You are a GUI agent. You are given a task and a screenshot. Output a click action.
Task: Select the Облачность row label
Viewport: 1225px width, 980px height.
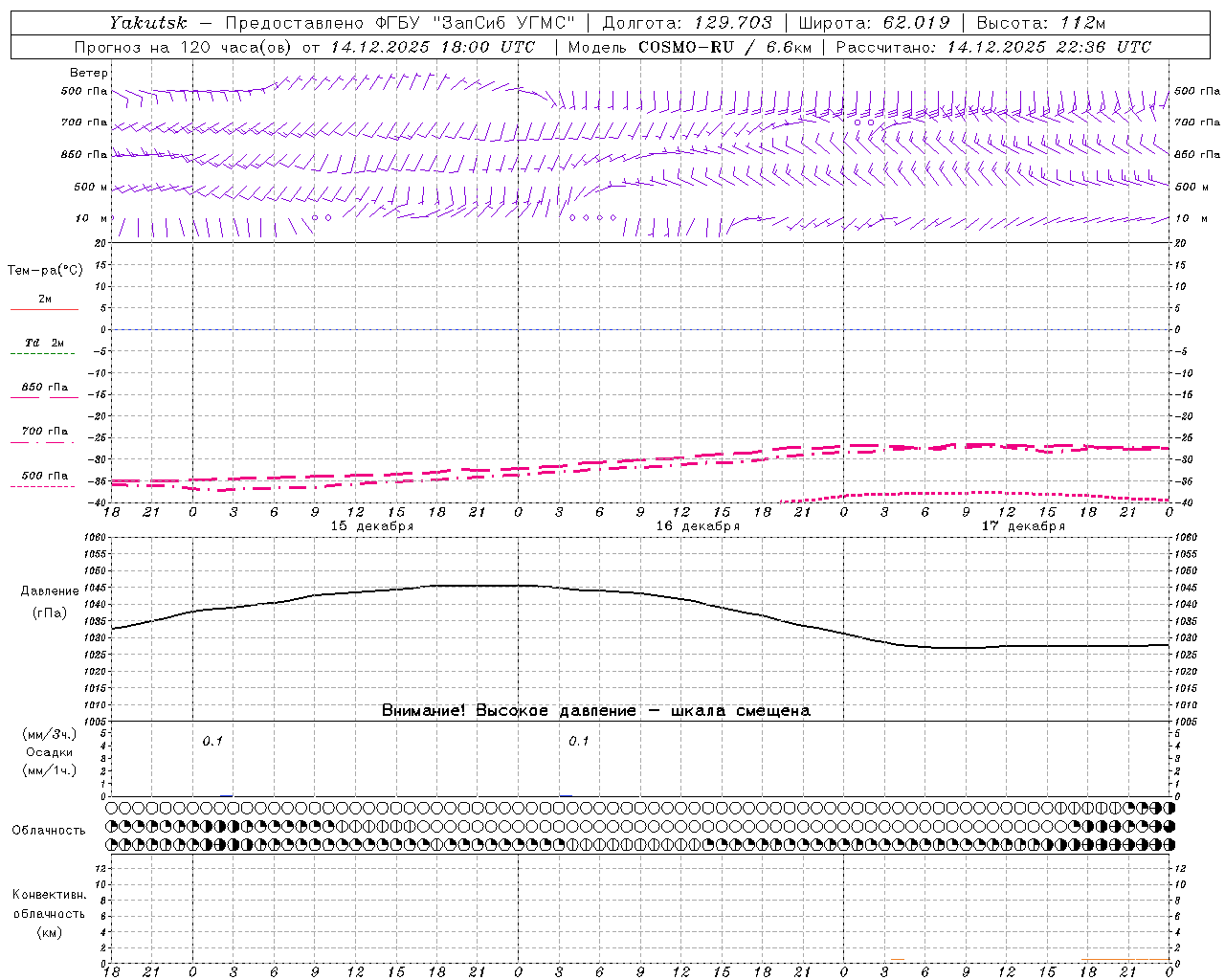click(x=49, y=831)
